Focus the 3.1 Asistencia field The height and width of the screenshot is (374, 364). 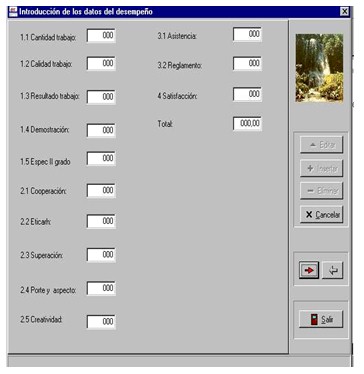coord(247,34)
